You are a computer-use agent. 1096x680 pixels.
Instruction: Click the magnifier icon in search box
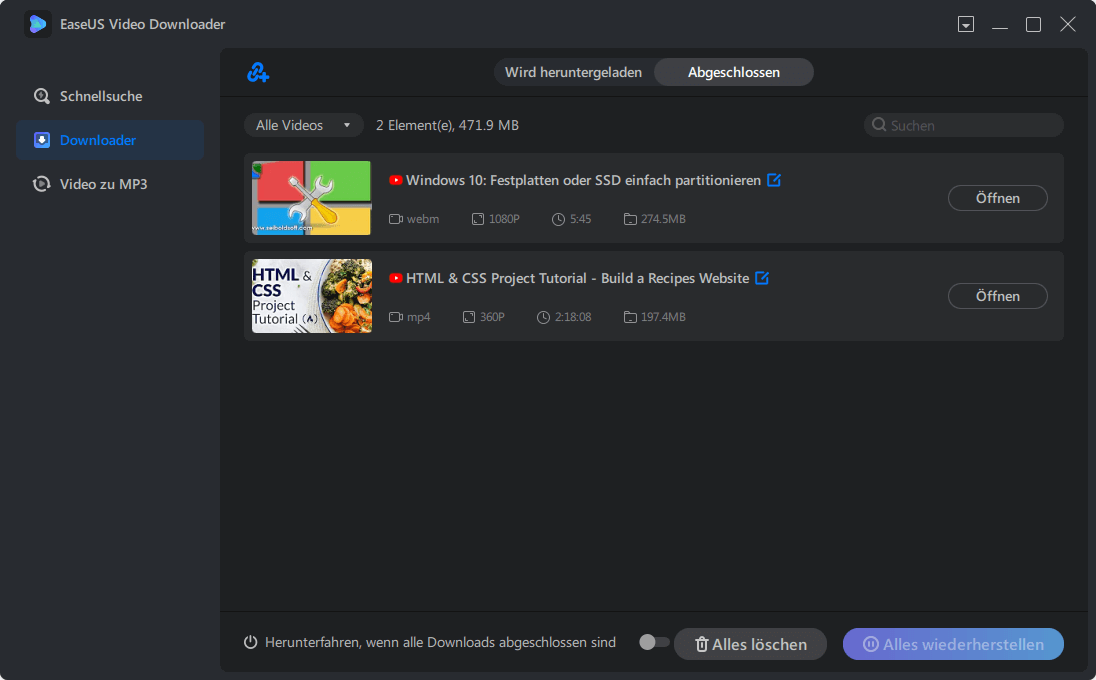coord(879,125)
